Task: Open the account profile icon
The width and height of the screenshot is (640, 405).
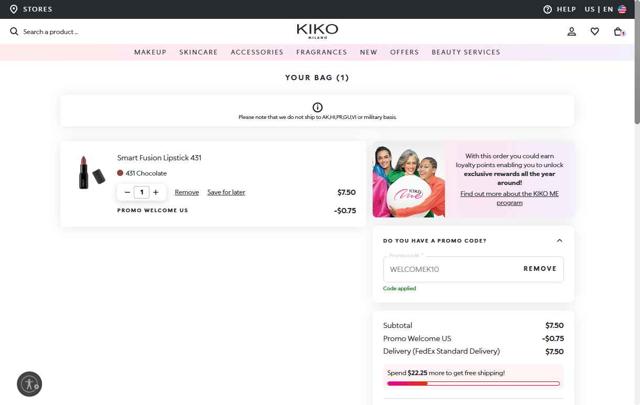Action: [x=571, y=31]
